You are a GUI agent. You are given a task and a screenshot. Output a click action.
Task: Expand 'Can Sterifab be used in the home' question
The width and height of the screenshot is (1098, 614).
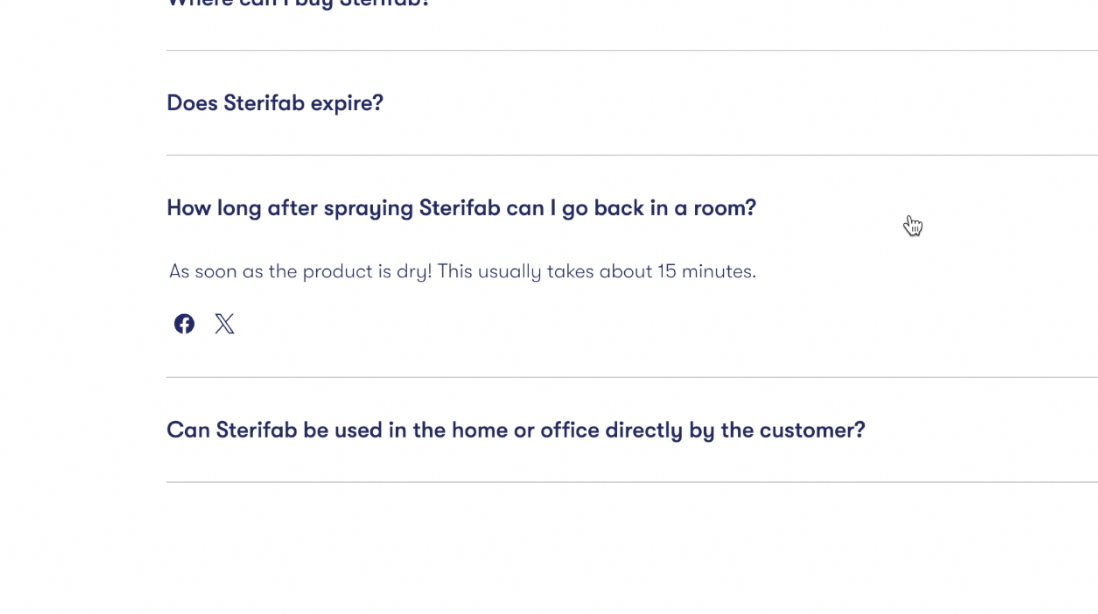[x=516, y=430]
